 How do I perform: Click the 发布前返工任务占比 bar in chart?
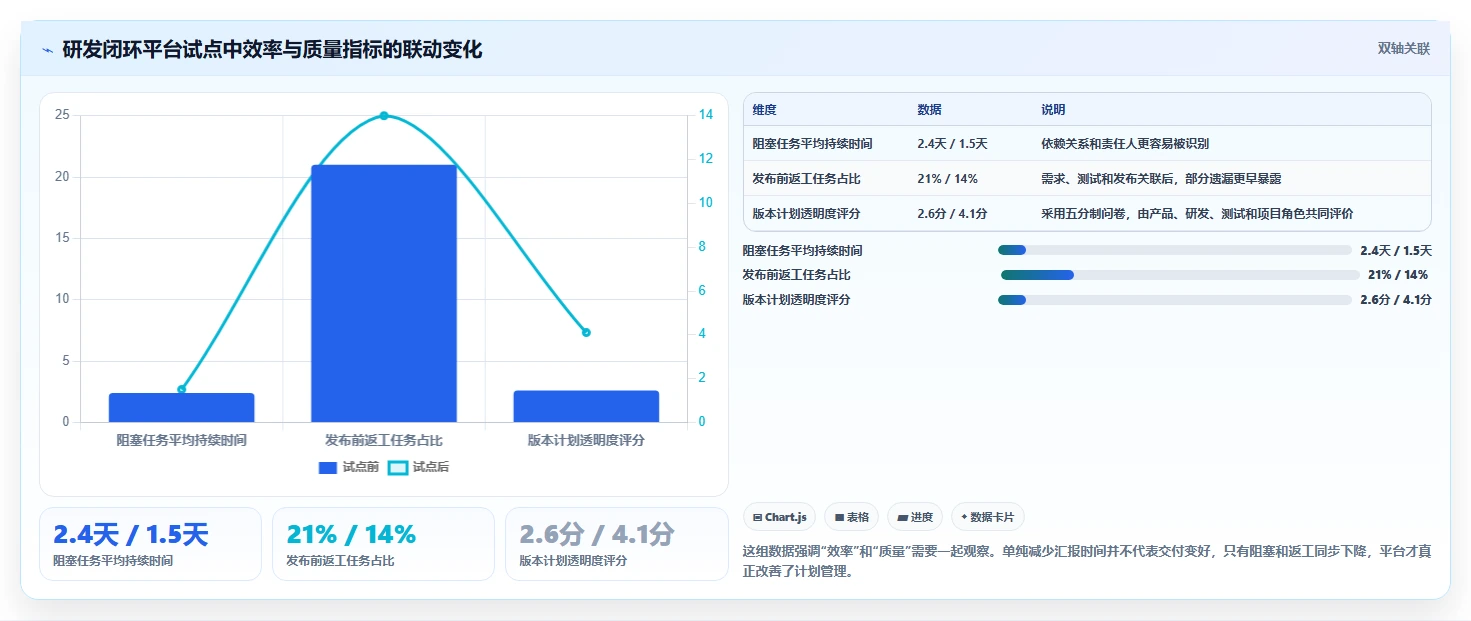click(384, 293)
